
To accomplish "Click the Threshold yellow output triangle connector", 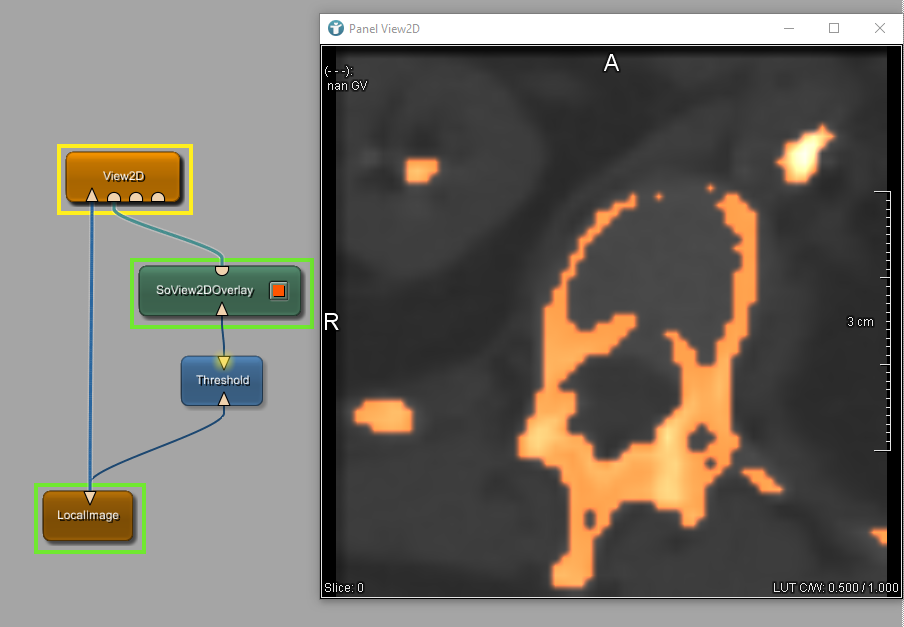I will coord(223,362).
